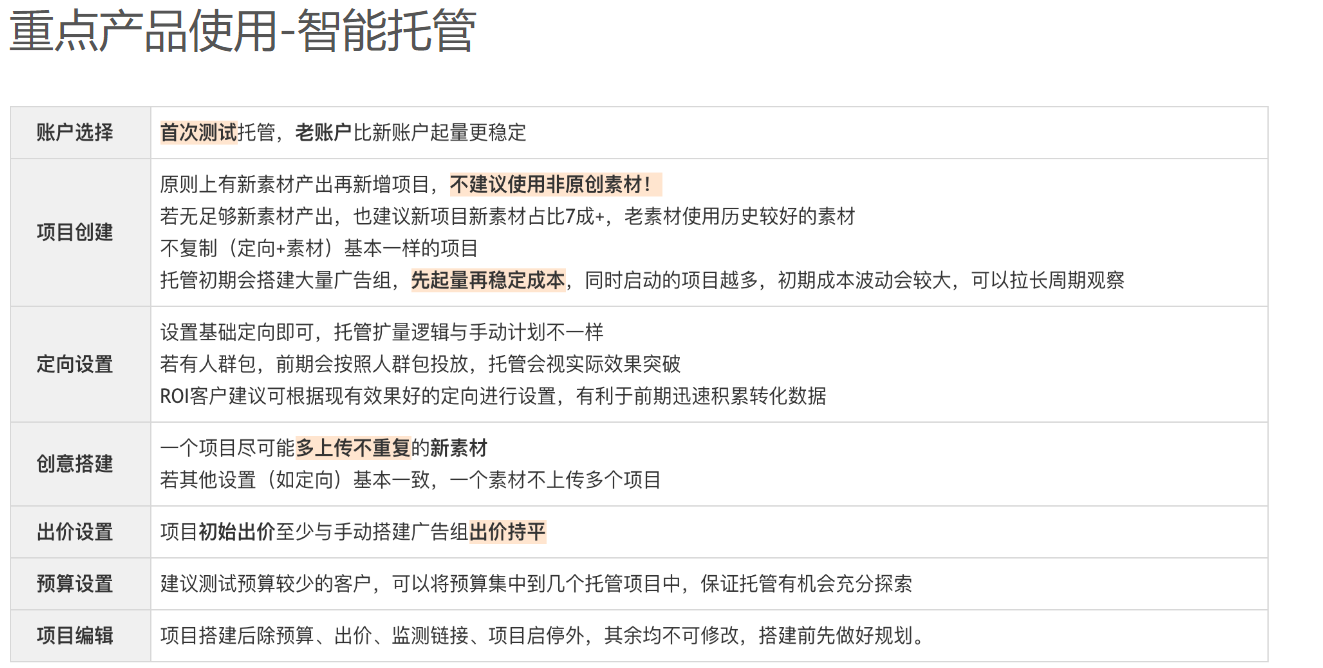This screenshot has height=668, width=1323.
Task: Select the 创意搭建 row header cell
Action: tap(75, 464)
